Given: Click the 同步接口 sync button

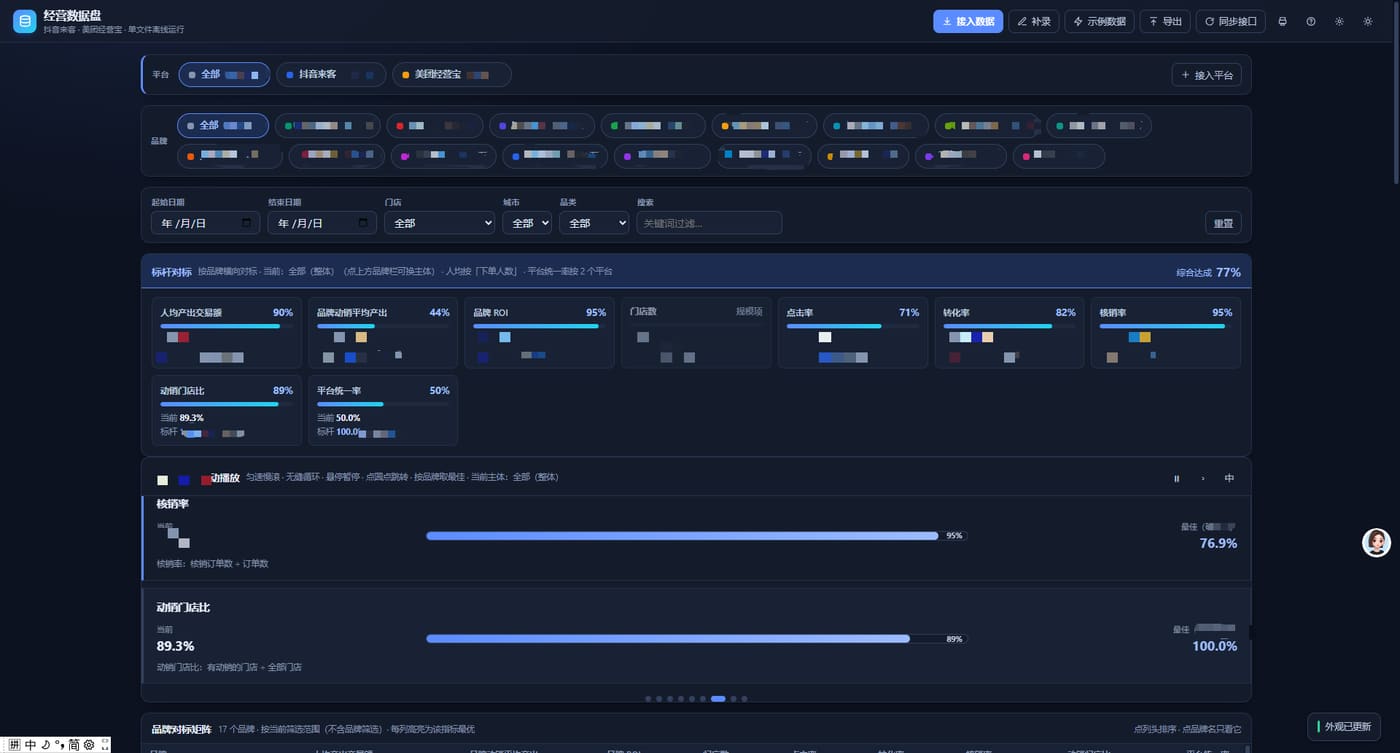Looking at the screenshot, I should coord(1231,21).
